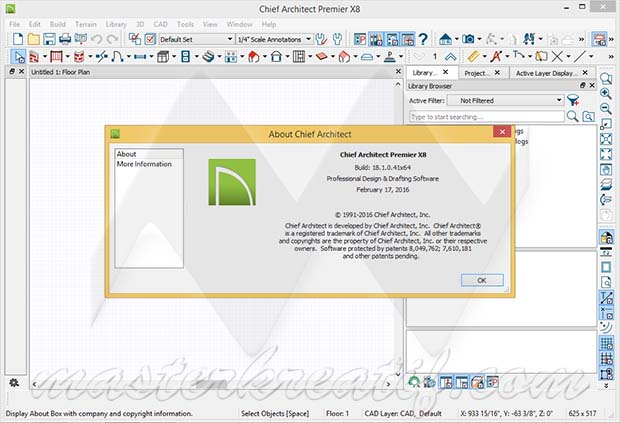Image resolution: width=620 pixels, height=423 pixels.
Task: Select the Stairs tool icon
Action: (208, 57)
